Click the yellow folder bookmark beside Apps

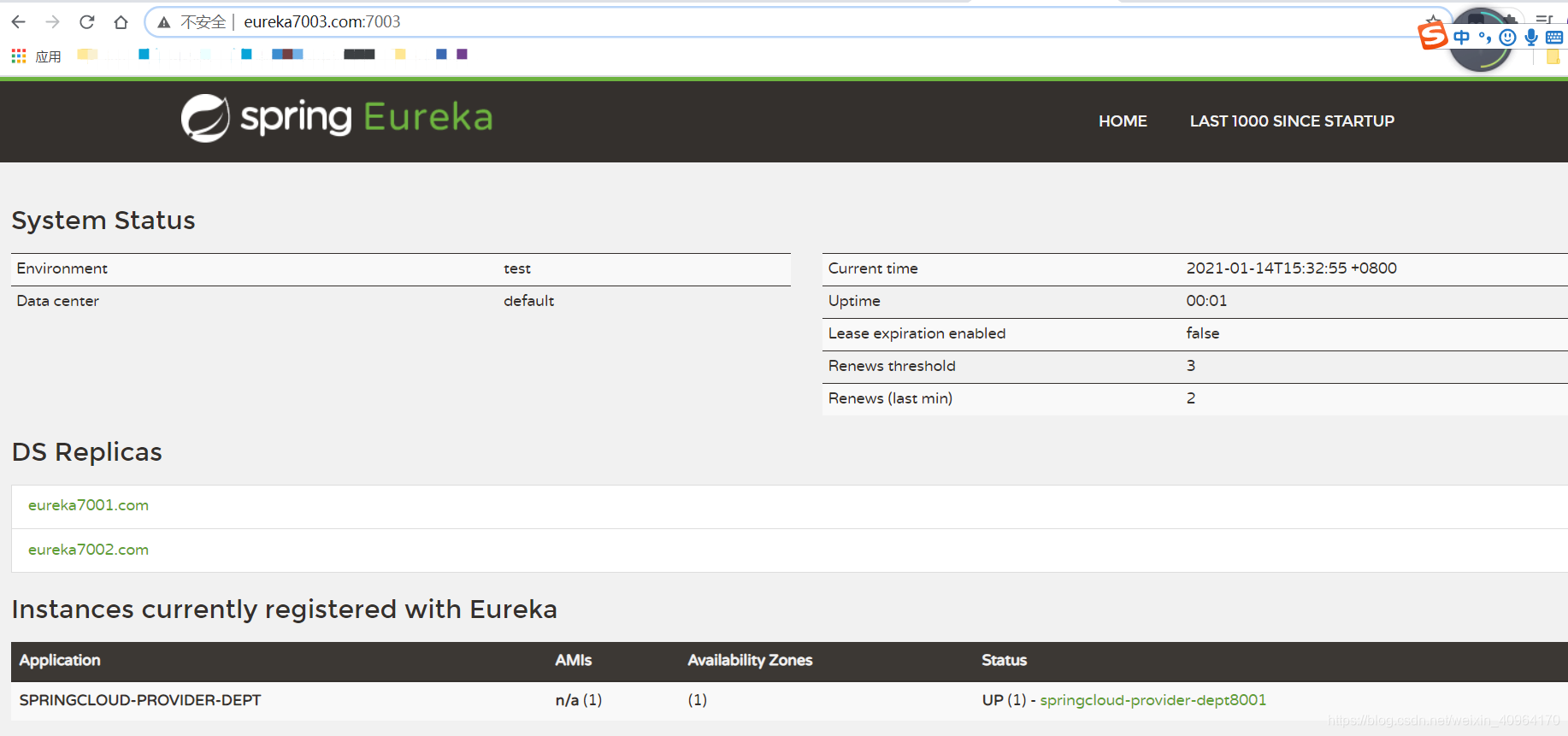click(87, 54)
